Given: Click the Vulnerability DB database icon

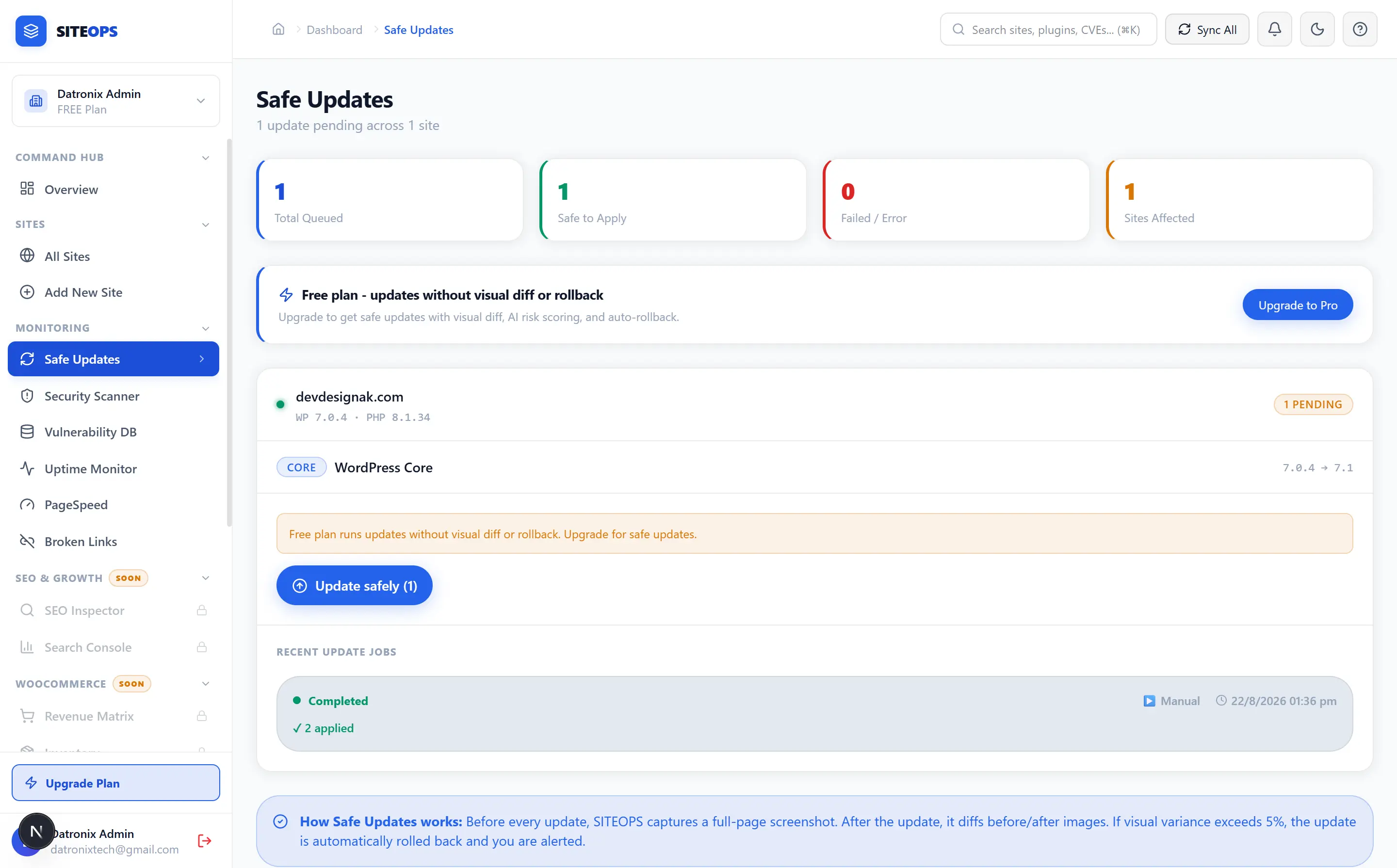Looking at the screenshot, I should [x=27, y=432].
